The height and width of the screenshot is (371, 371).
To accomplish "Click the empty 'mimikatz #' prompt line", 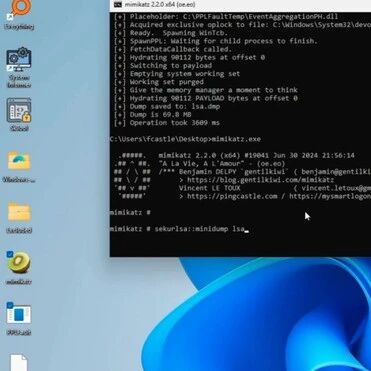I will tap(130, 212).
